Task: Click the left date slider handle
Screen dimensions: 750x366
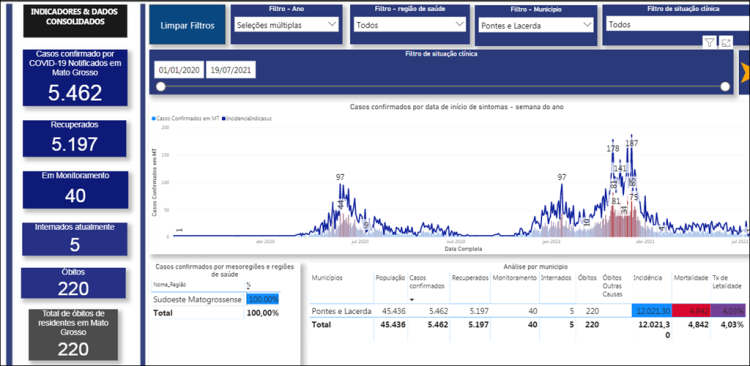Action: pos(161,87)
